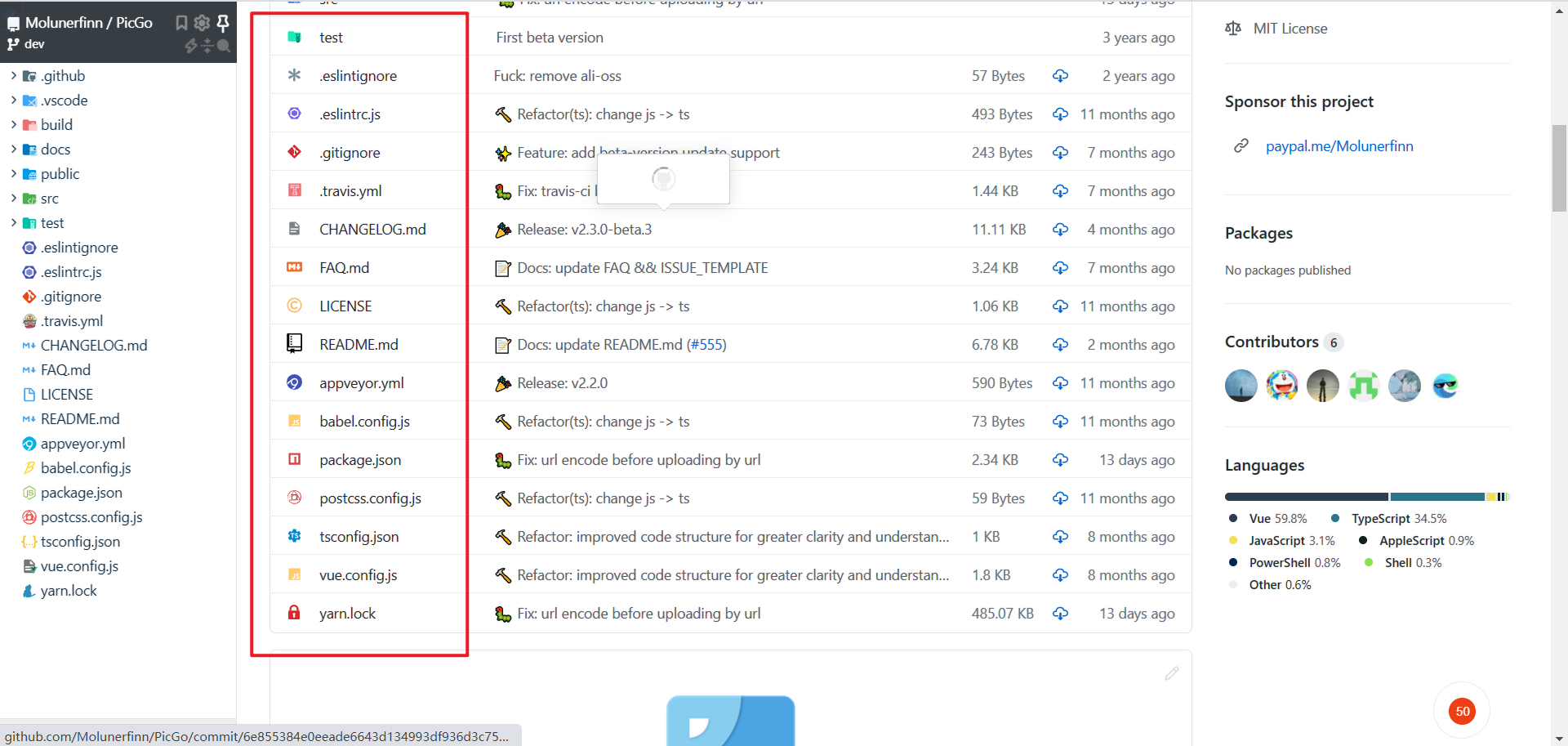The height and width of the screenshot is (746, 1568).
Task: Open package.json in file list
Action: coord(360,460)
